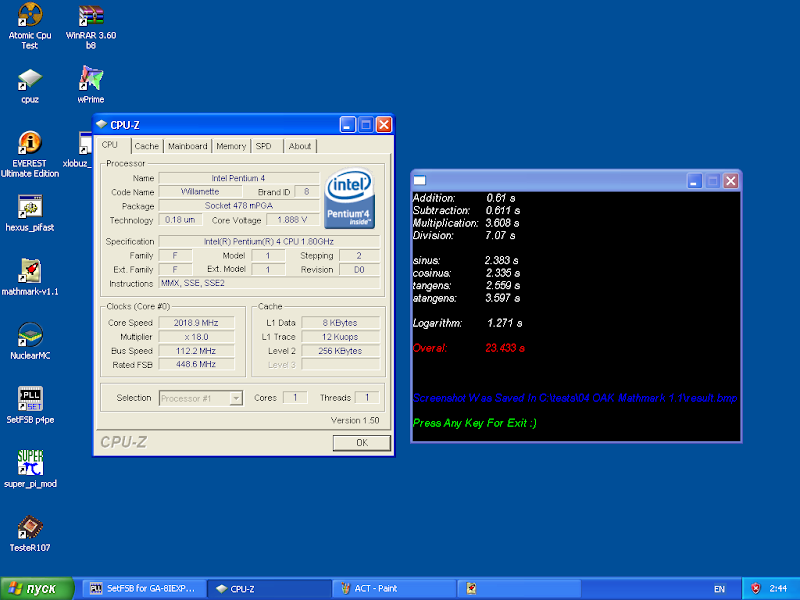The image size is (800, 600).
Task: Click the red Overall 23.433 s result
Action: coord(468,348)
